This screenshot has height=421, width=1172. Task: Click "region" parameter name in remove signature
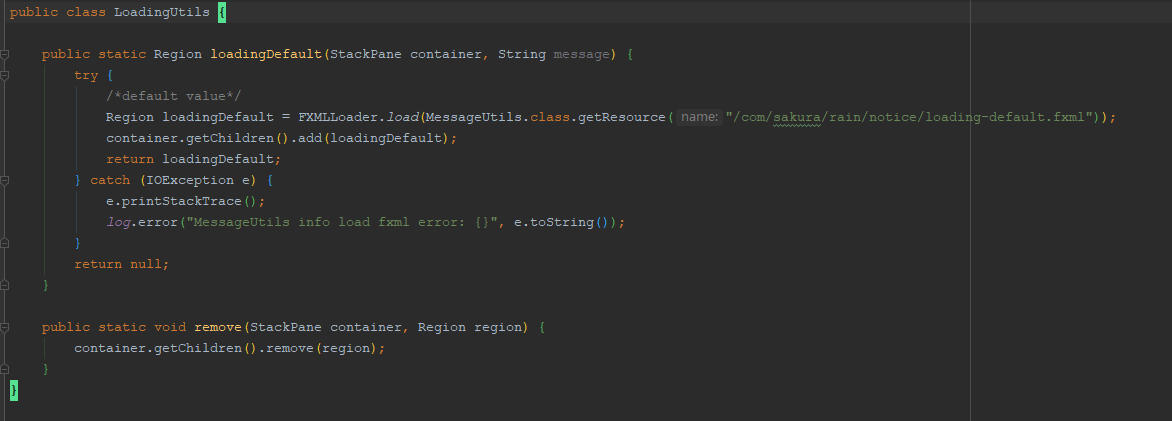[498, 327]
